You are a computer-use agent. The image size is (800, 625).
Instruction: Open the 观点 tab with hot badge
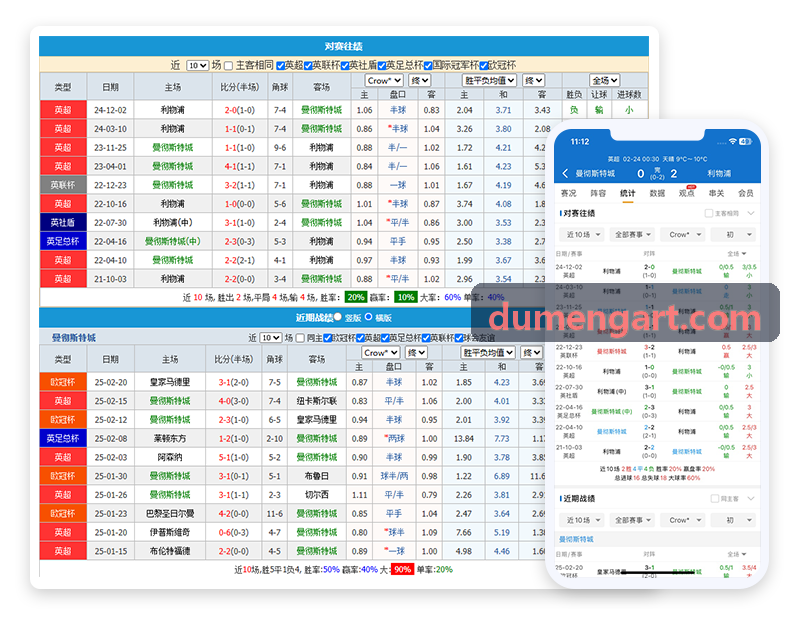point(686,193)
